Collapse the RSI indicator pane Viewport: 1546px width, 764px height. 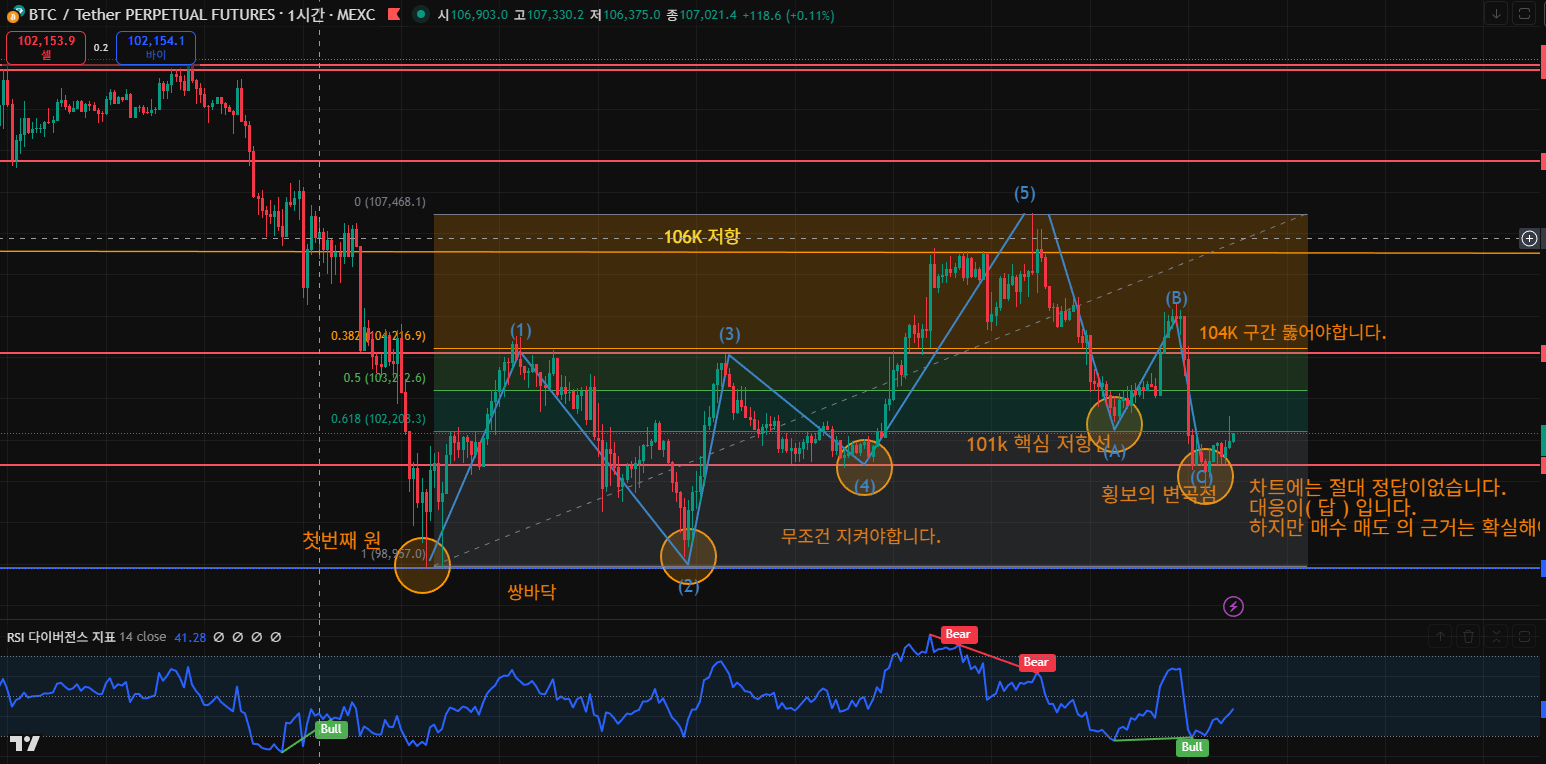1496,635
